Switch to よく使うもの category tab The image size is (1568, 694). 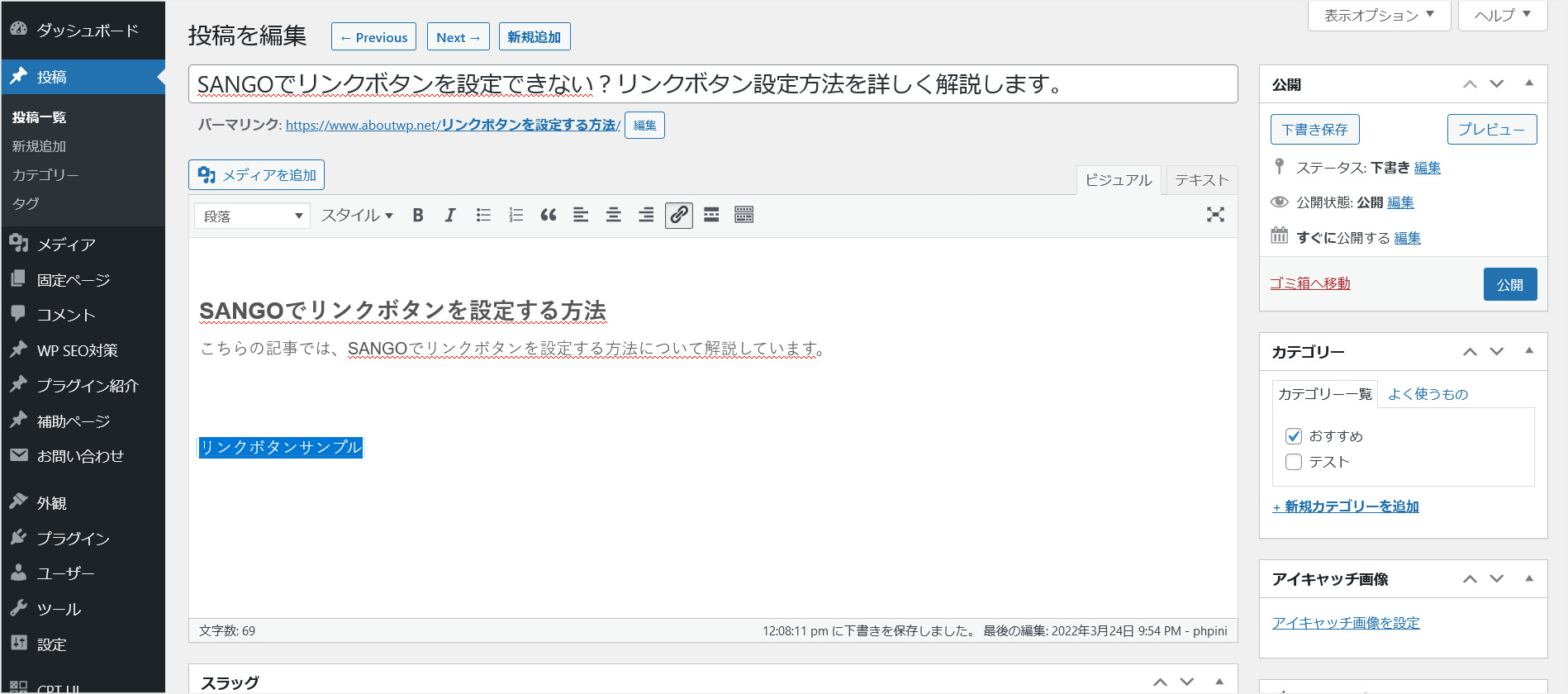pos(1428,394)
